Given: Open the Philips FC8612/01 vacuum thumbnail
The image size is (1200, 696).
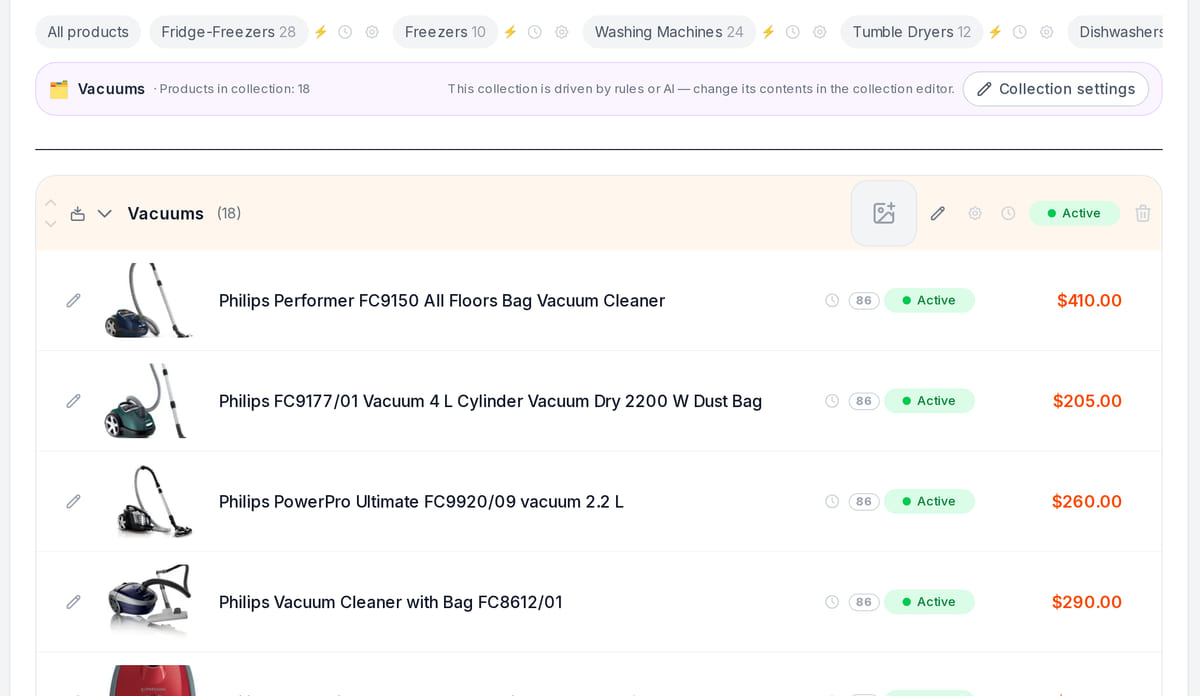Looking at the screenshot, I should point(149,602).
